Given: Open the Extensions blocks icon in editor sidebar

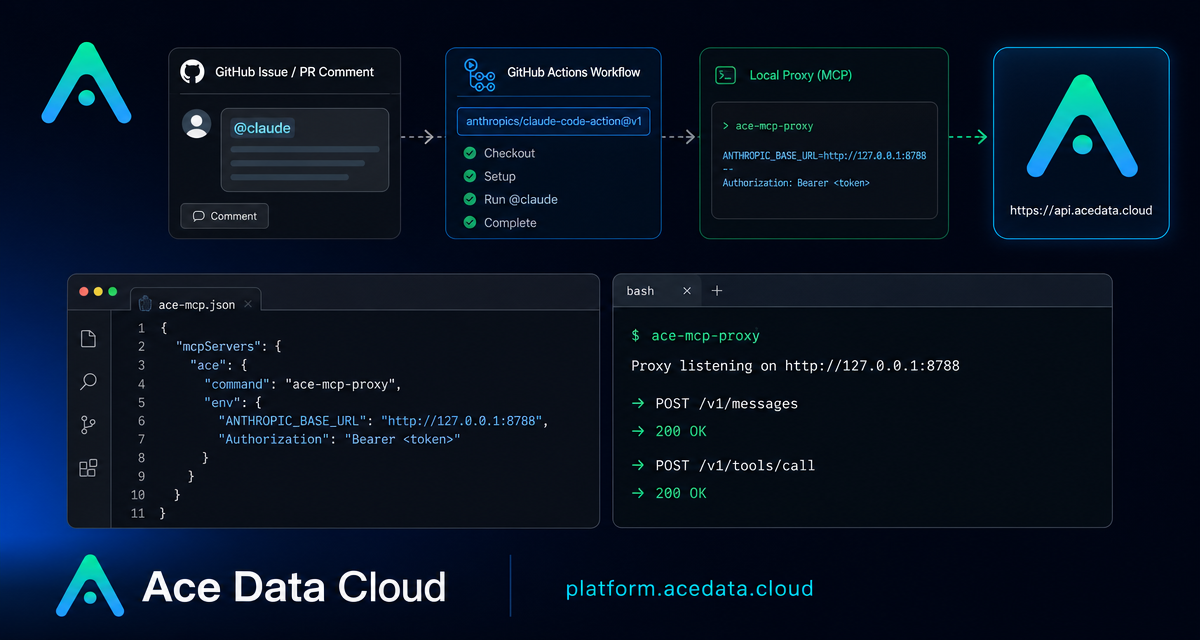Looking at the screenshot, I should pyautogui.click(x=88, y=468).
